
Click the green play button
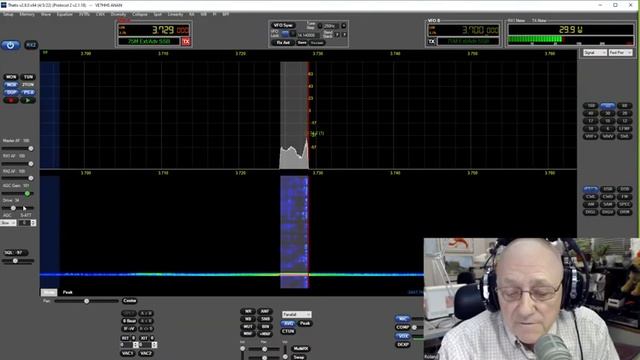click(28, 100)
